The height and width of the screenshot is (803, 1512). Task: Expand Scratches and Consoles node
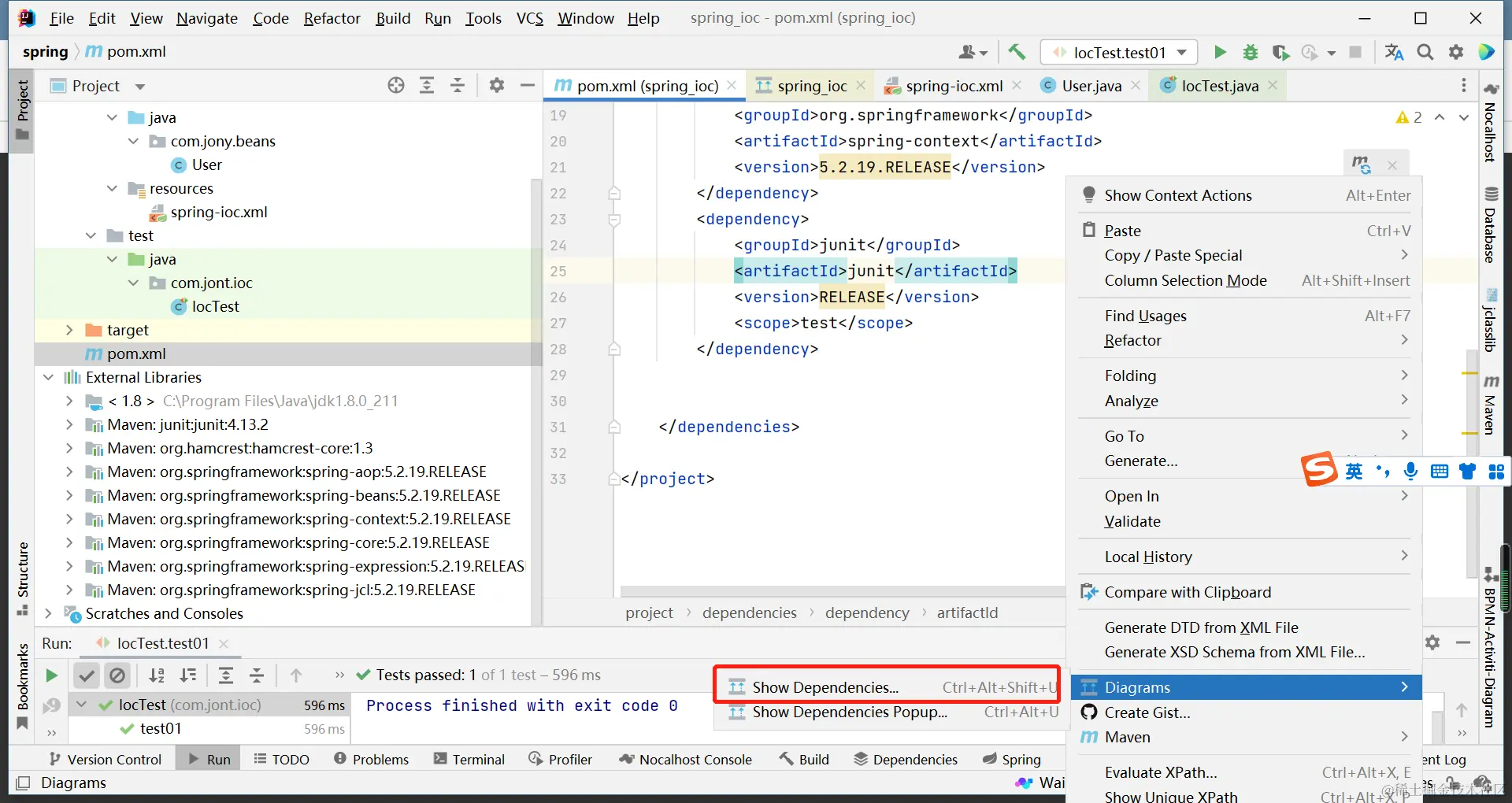tap(48, 614)
